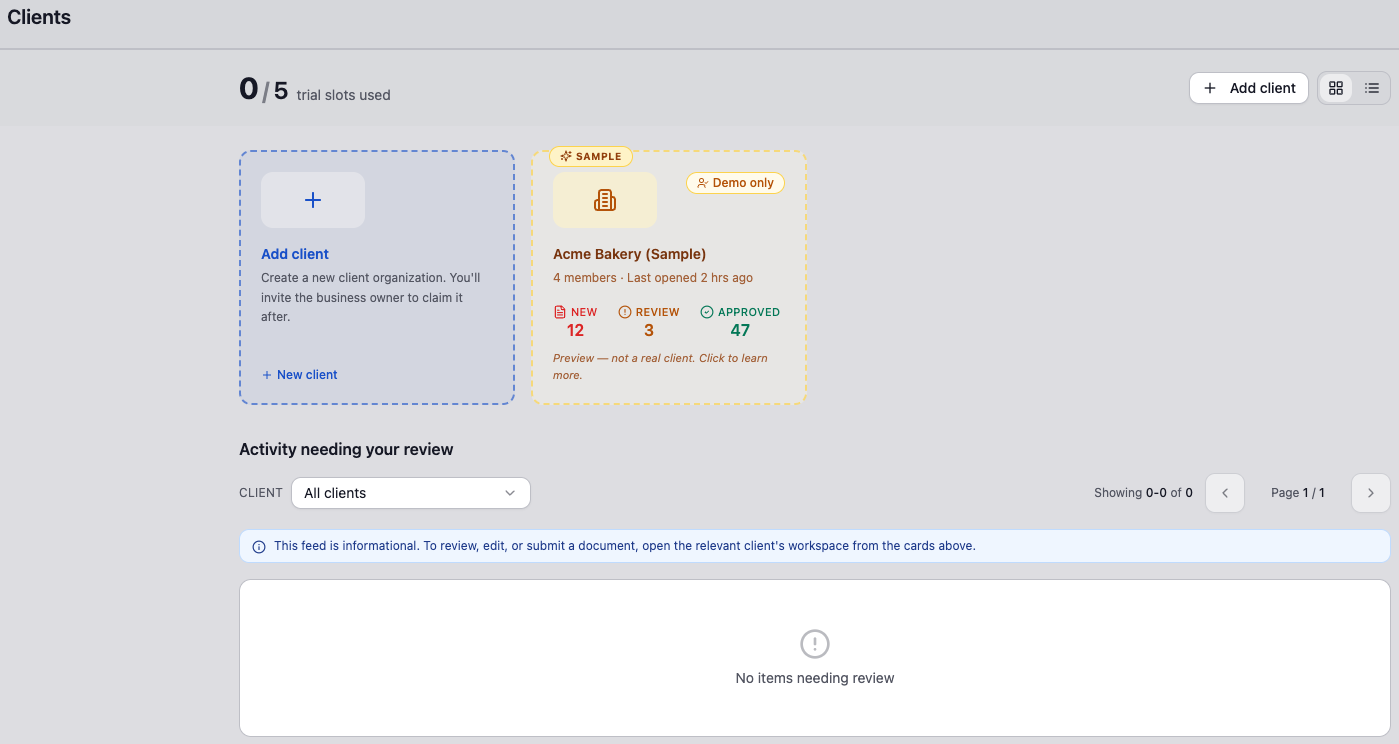Click 'Activity needing your review' heading
This screenshot has height=744, width=1399.
346,450
